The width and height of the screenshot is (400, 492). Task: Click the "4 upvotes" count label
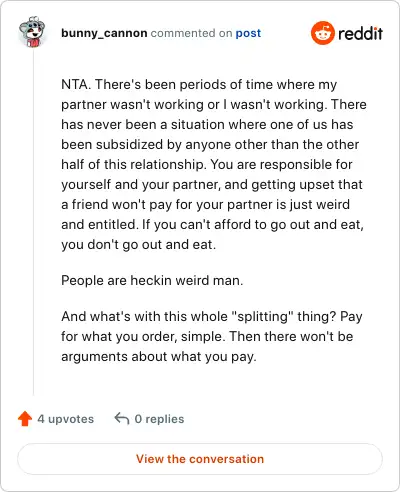click(66, 419)
